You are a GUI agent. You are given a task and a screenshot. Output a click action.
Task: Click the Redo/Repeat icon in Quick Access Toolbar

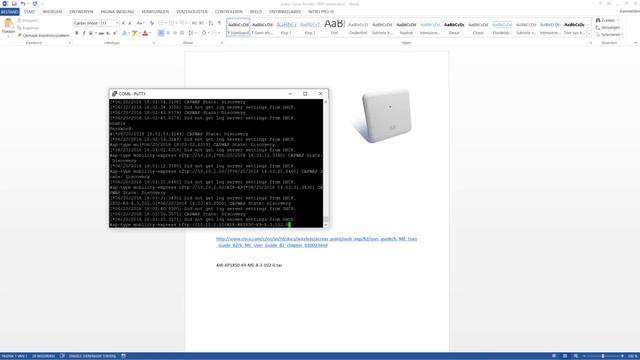tap(35, 4)
